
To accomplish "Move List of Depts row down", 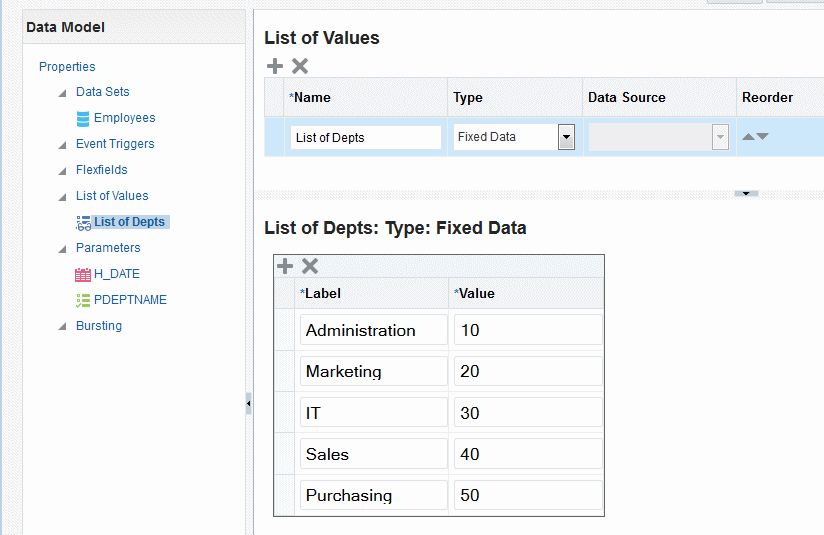I will (x=763, y=137).
